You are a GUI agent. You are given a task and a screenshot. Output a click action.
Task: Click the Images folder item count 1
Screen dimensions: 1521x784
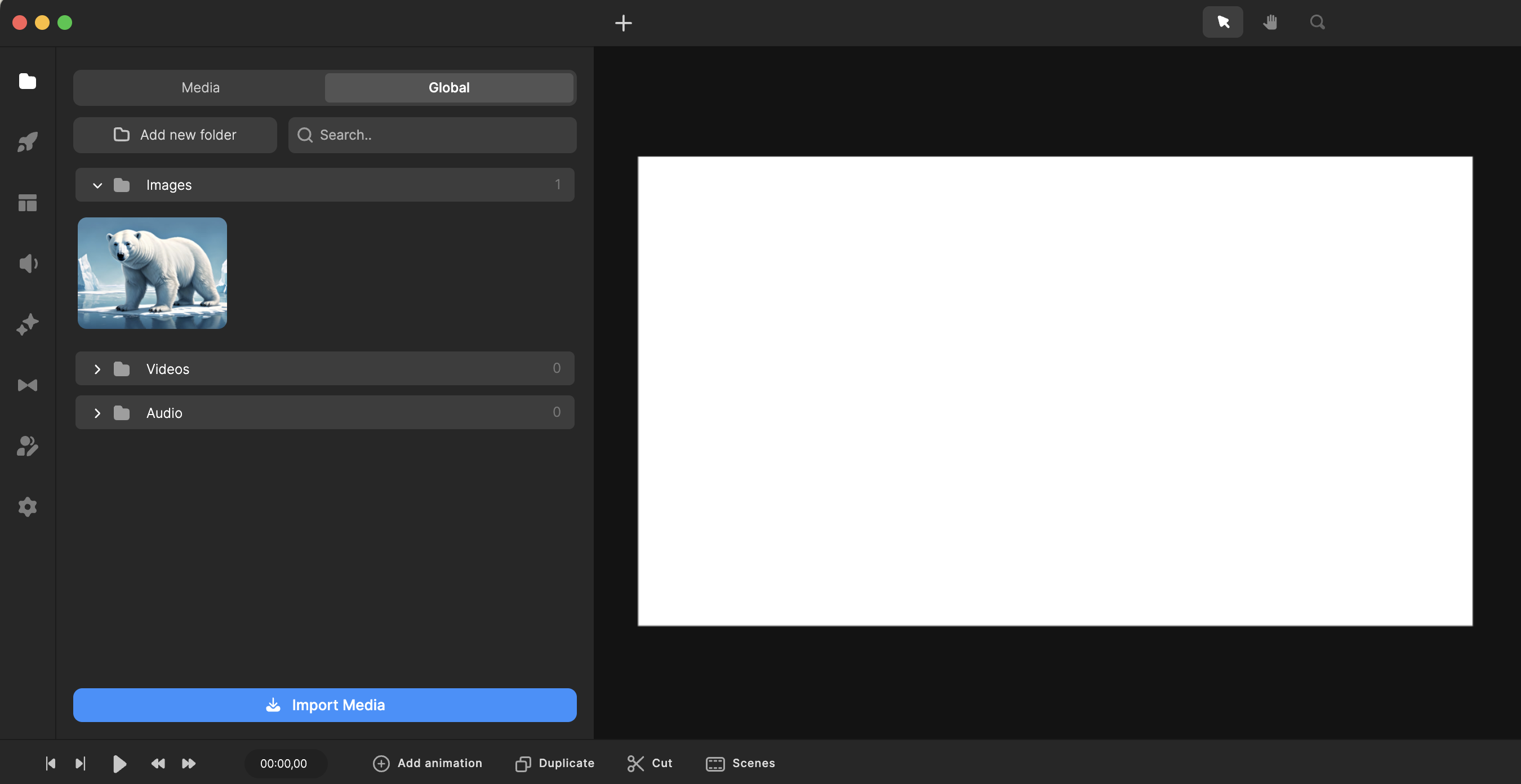pyautogui.click(x=557, y=185)
